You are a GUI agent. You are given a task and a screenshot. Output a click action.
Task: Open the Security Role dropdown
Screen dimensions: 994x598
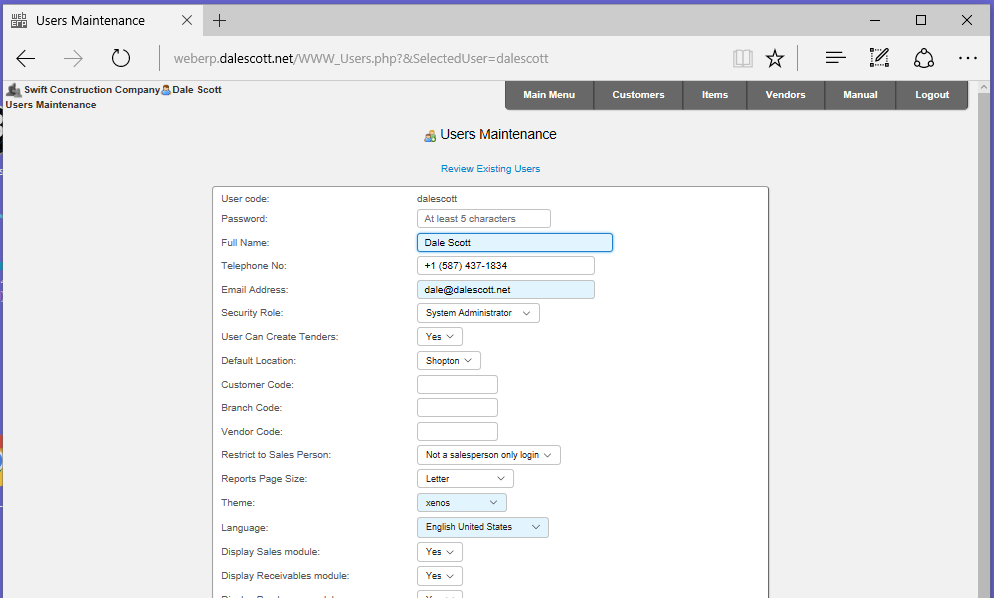[x=478, y=313]
